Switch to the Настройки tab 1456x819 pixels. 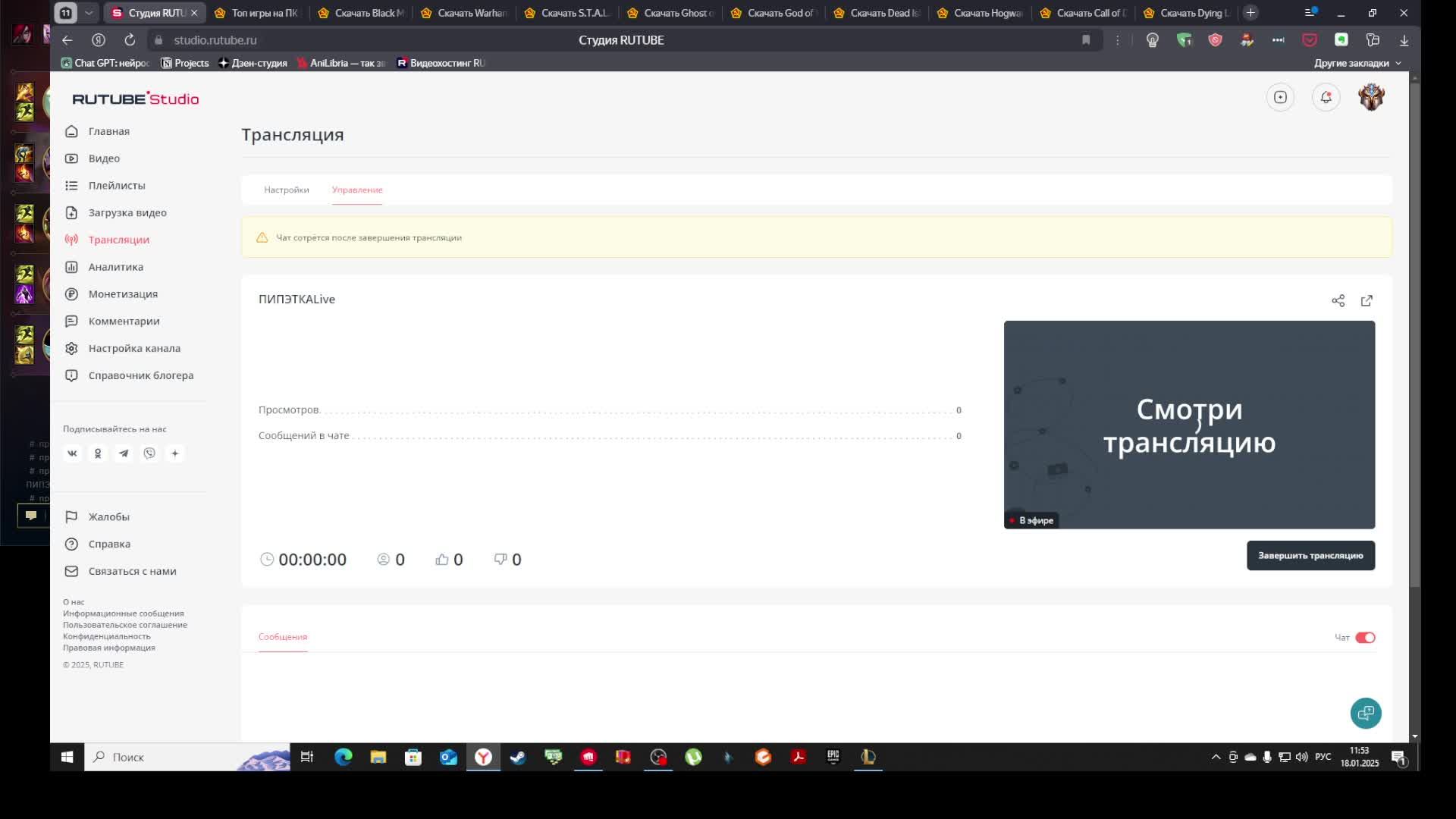click(287, 190)
